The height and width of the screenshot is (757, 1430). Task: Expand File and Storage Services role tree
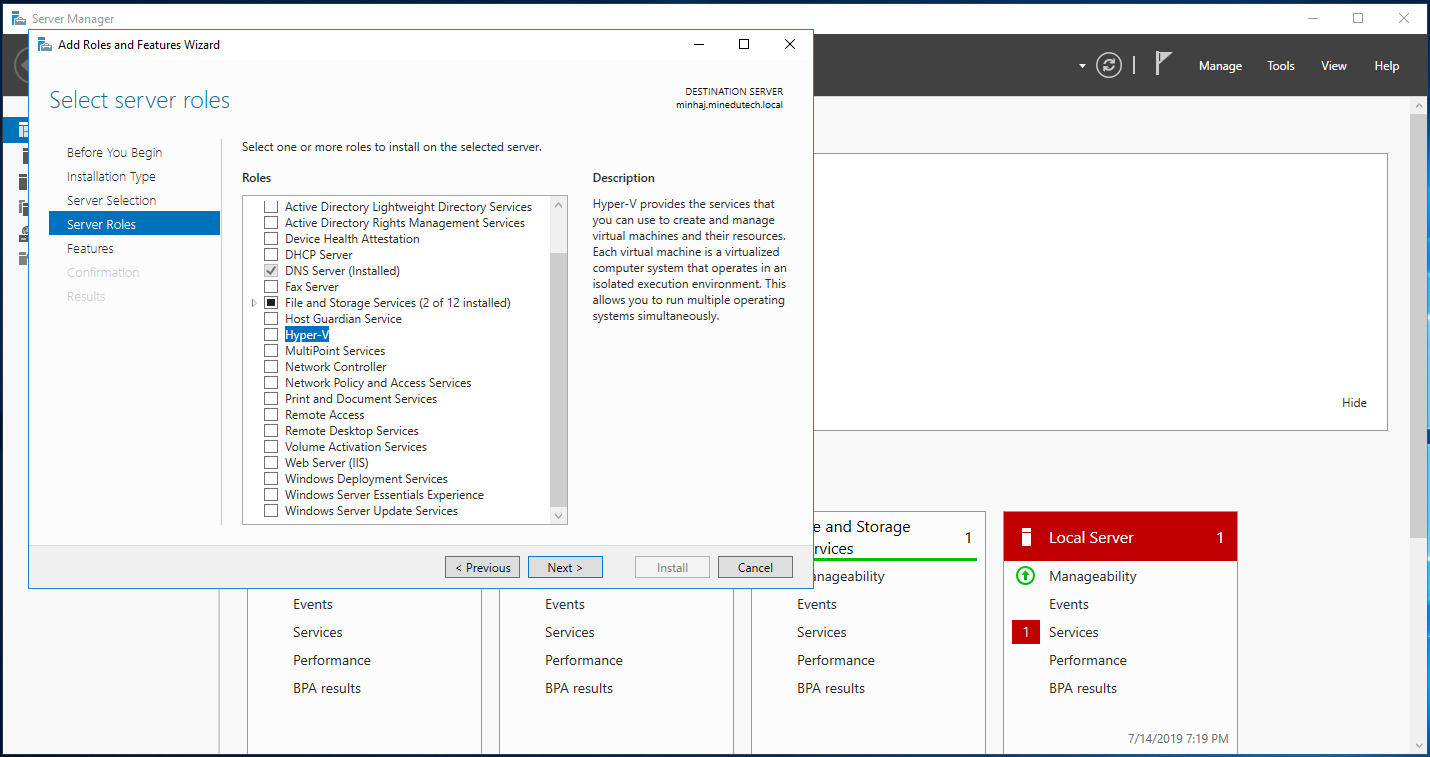pyautogui.click(x=253, y=302)
